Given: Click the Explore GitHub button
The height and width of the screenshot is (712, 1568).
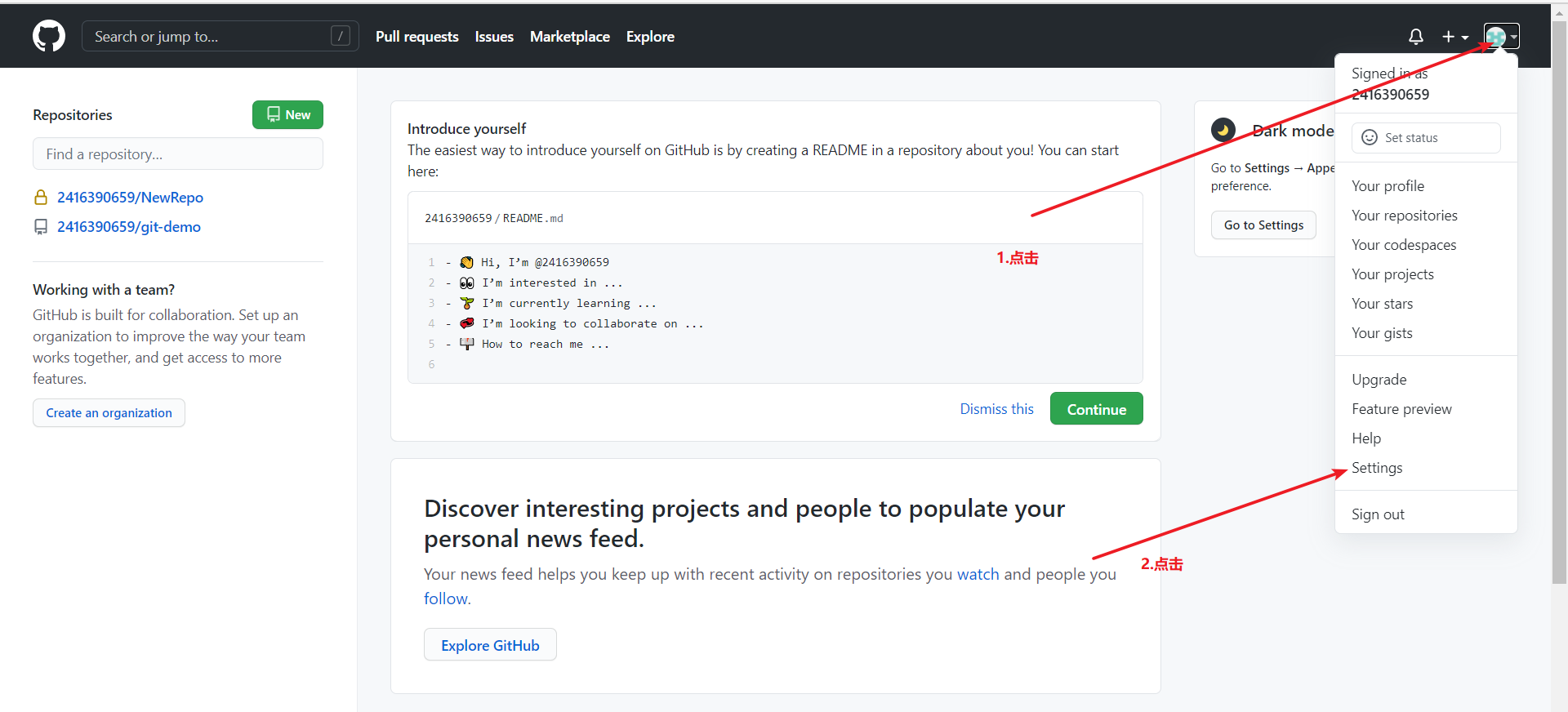Looking at the screenshot, I should pos(490,645).
